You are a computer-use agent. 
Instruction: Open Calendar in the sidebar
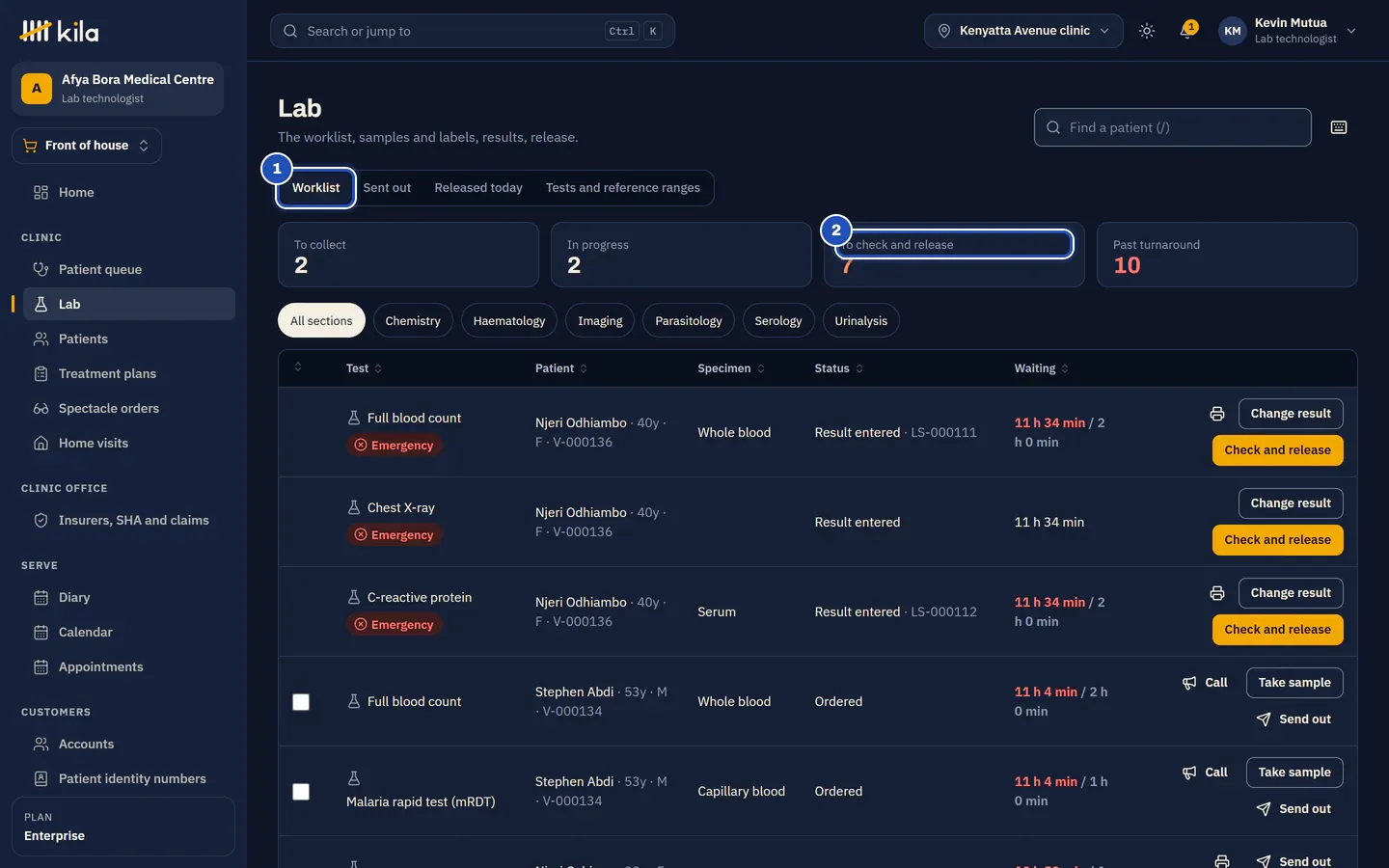(129, 632)
